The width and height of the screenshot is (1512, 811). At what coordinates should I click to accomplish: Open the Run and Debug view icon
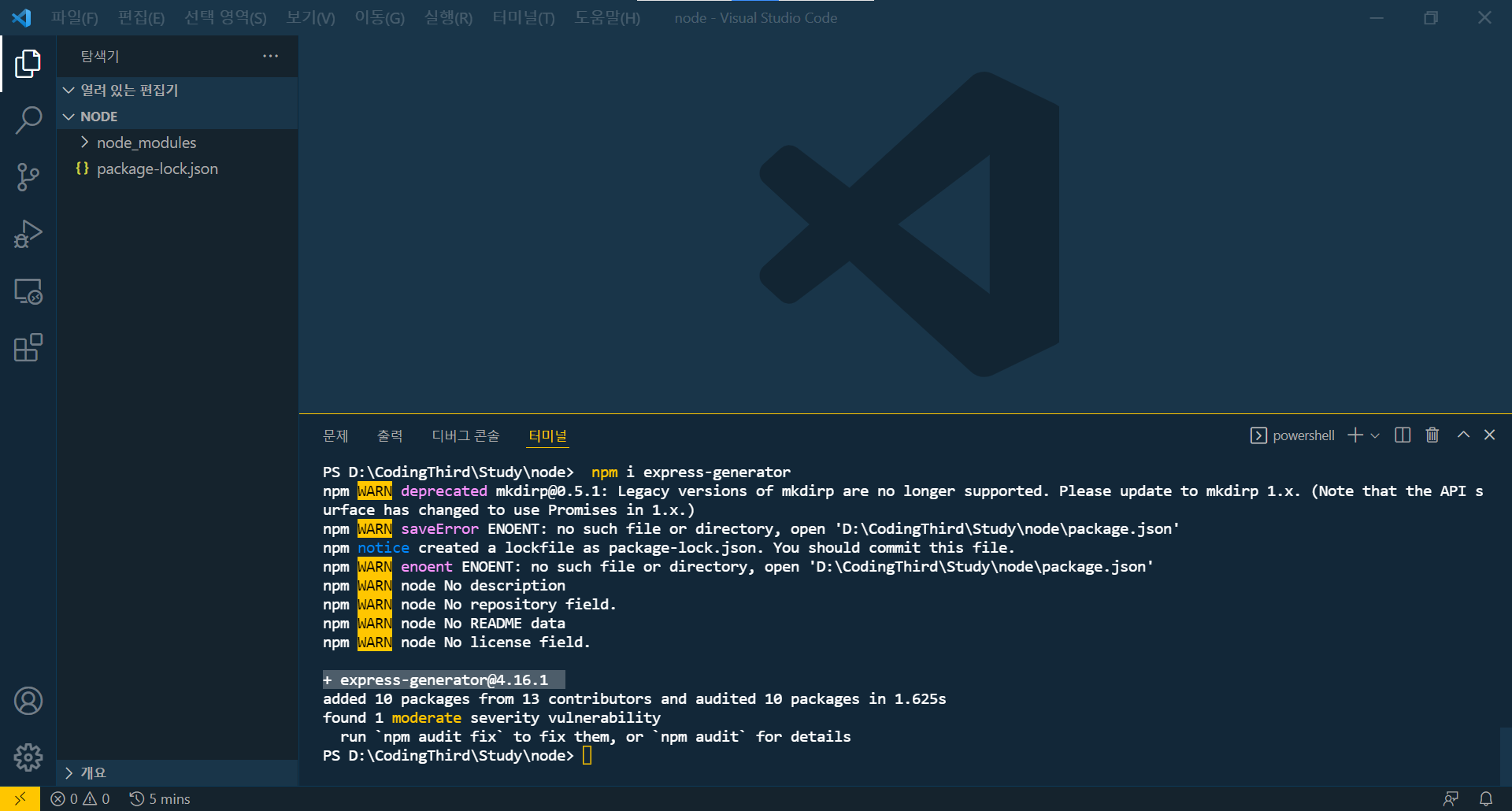pos(28,234)
